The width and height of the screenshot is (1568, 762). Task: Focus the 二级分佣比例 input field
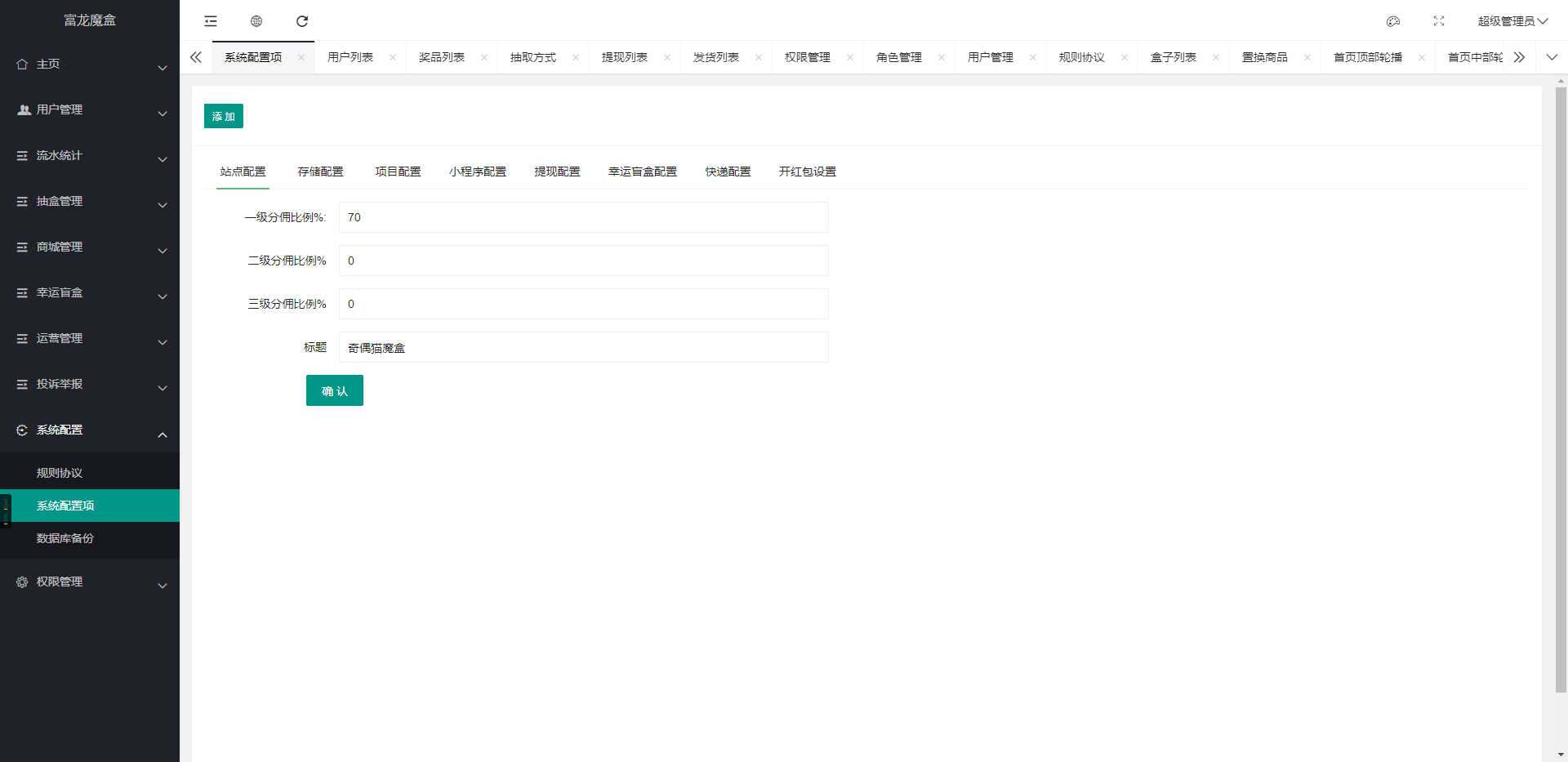[x=584, y=261]
